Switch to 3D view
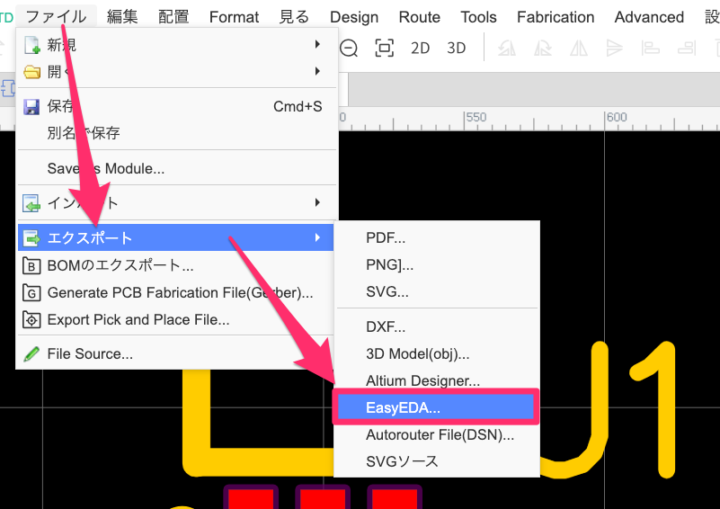 click(456, 48)
